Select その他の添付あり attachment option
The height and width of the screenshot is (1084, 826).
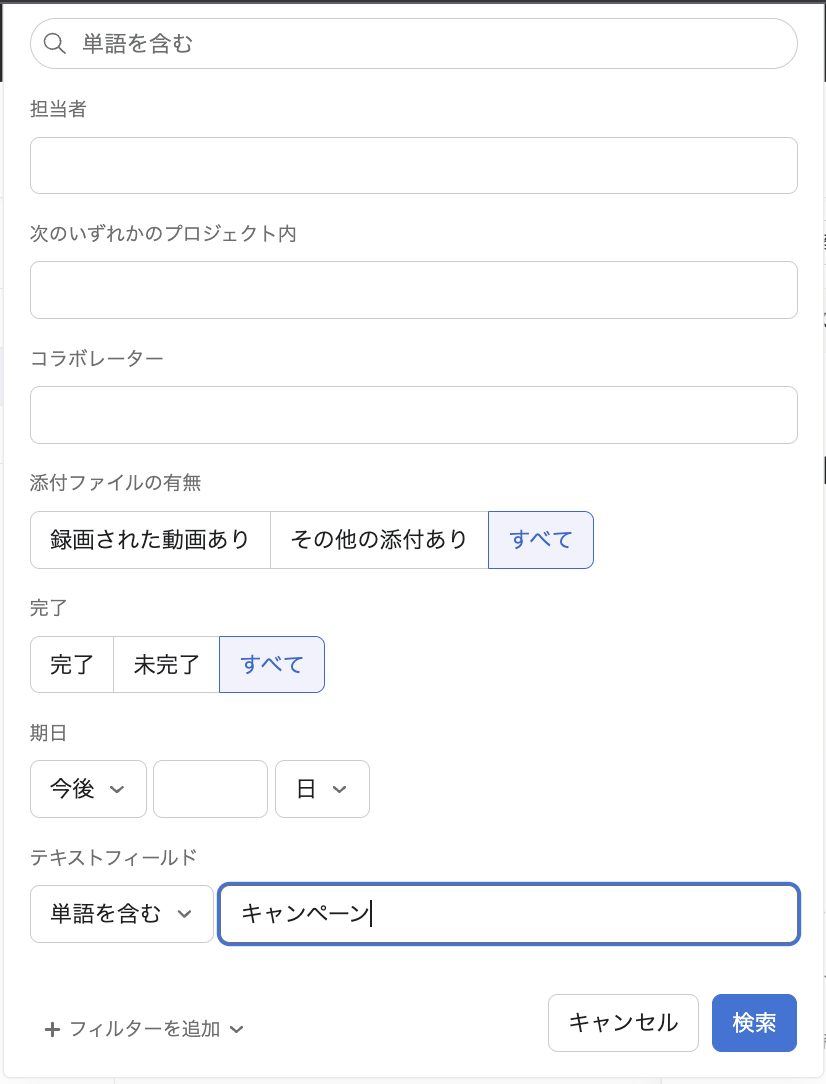[379, 540]
